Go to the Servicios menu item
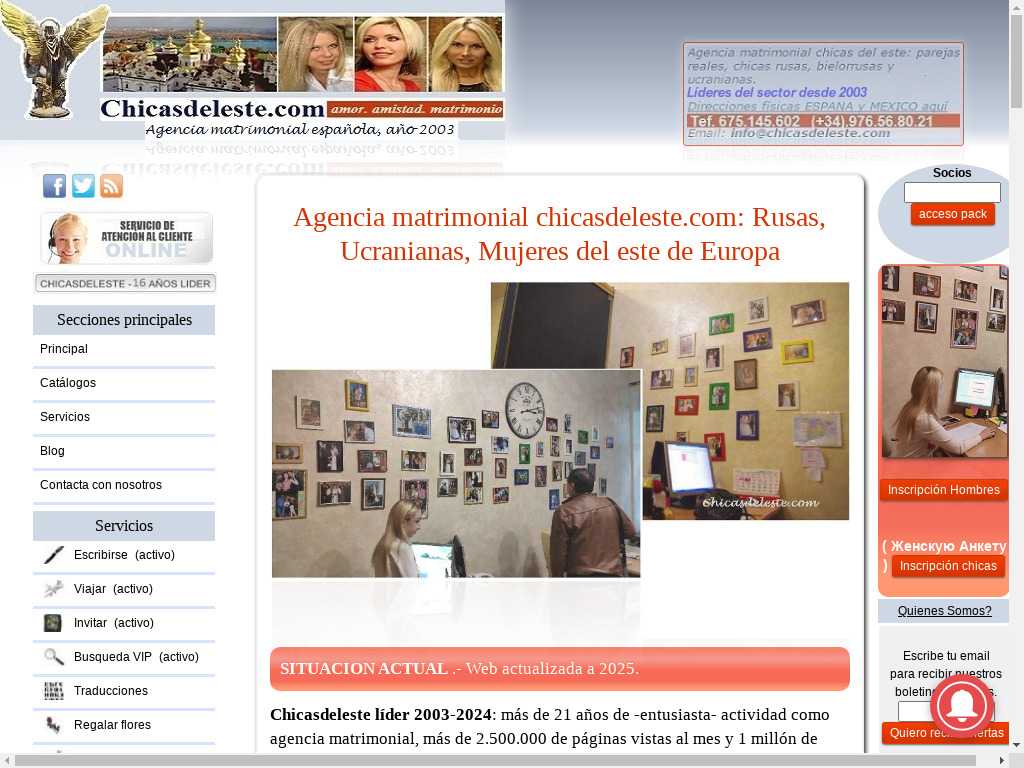 [65, 417]
